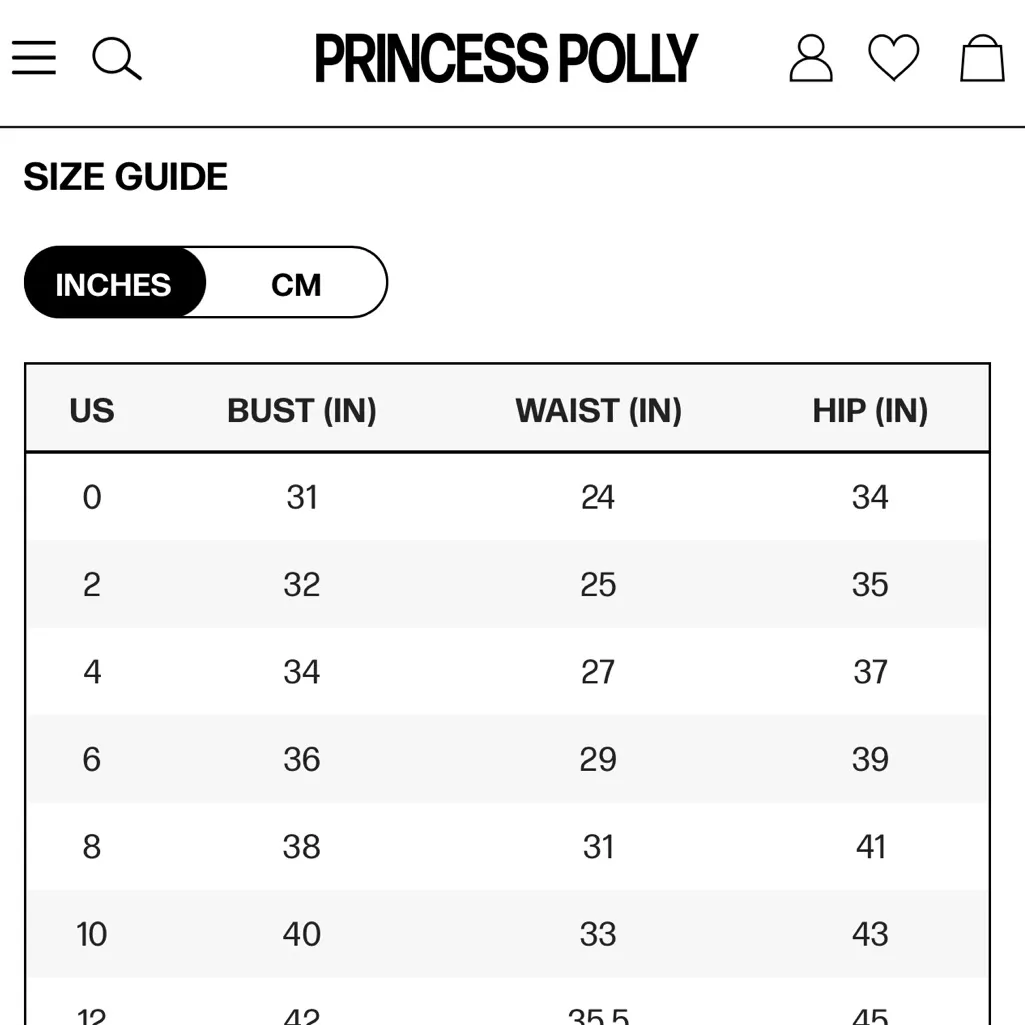Switch size guide to CM
Screen dimensions: 1025x1025
[296, 285]
